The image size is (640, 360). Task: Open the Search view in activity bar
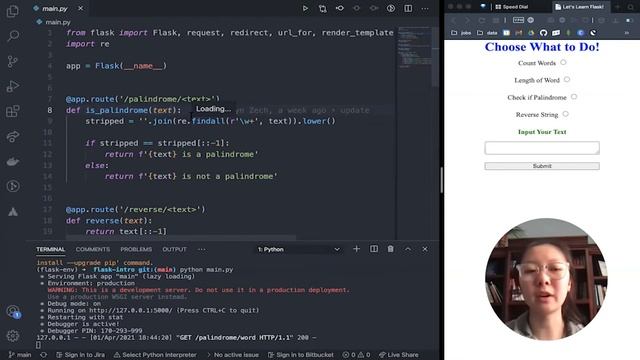(13, 36)
